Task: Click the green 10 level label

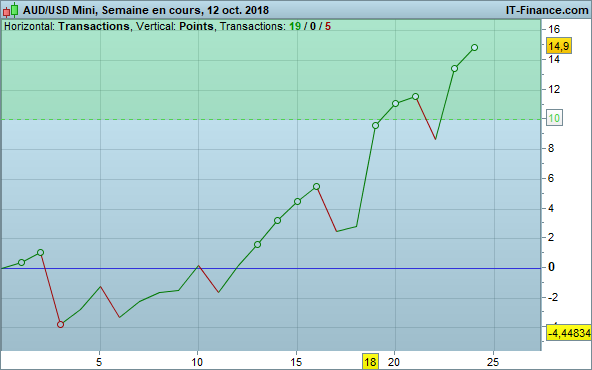Action: pos(554,119)
